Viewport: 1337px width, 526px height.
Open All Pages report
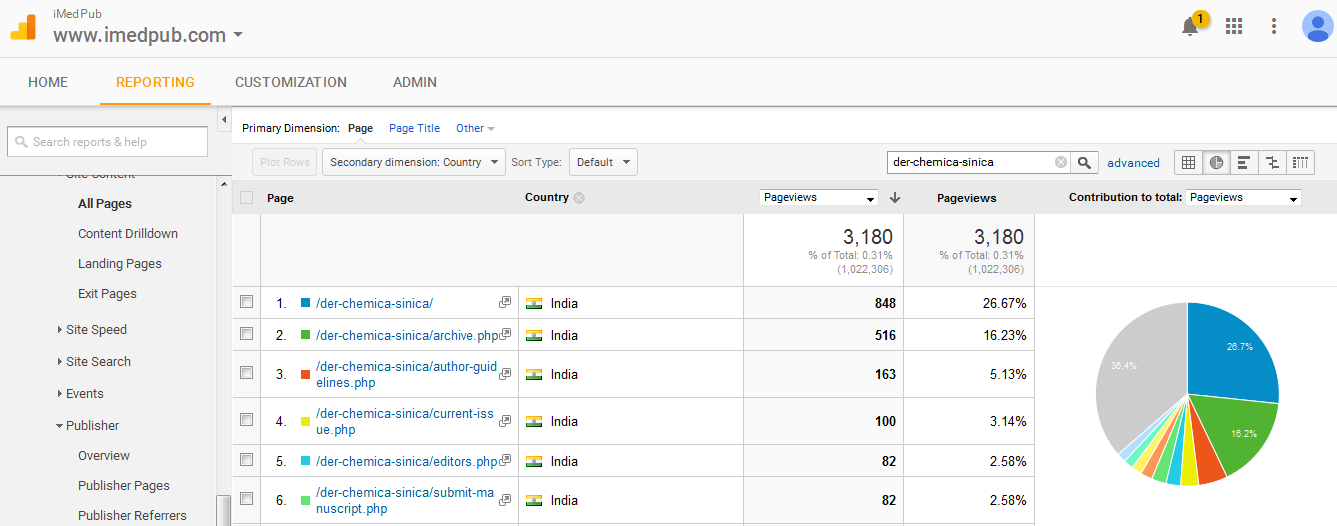tap(105, 203)
